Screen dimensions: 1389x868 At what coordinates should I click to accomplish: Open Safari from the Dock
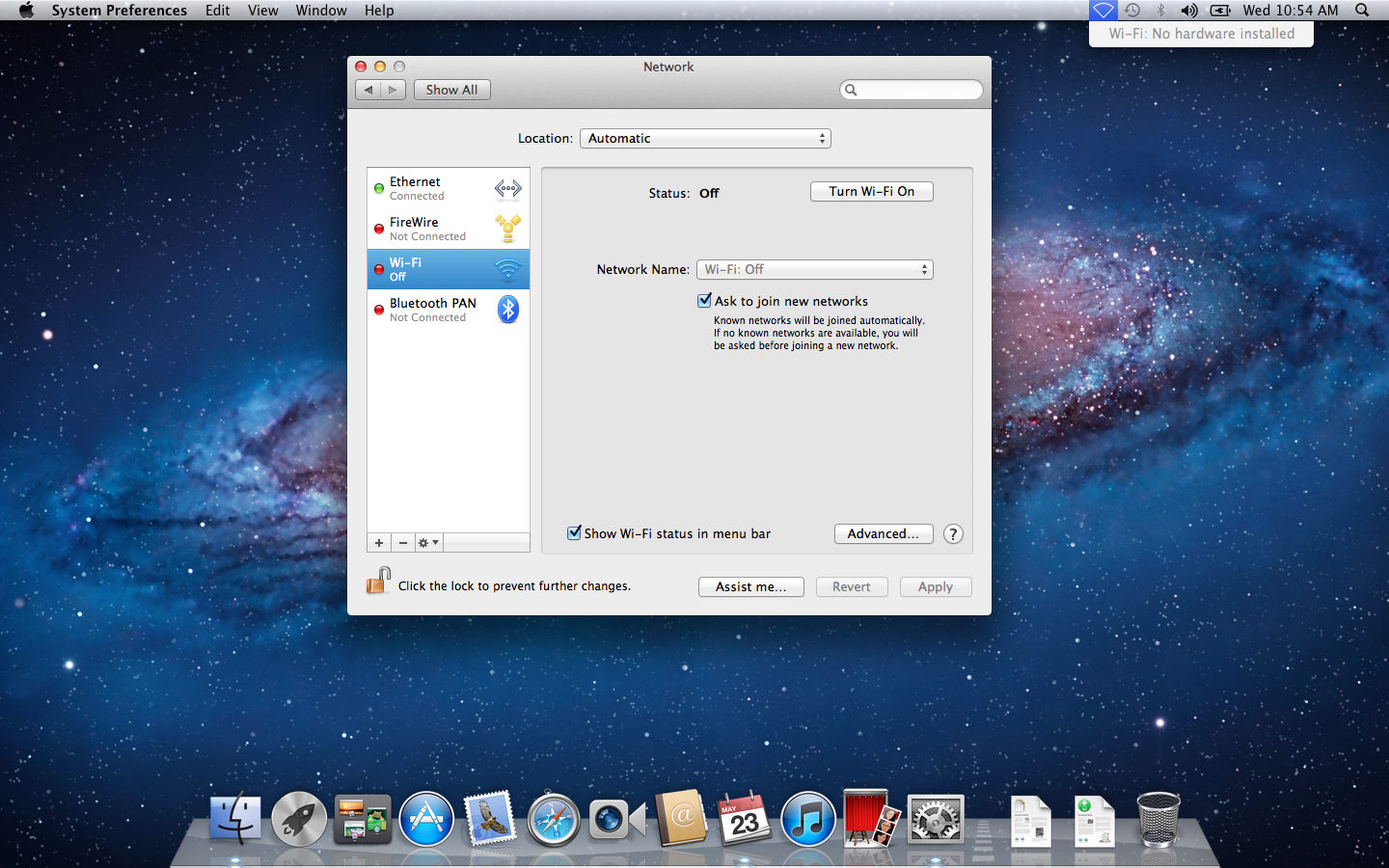click(x=554, y=820)
